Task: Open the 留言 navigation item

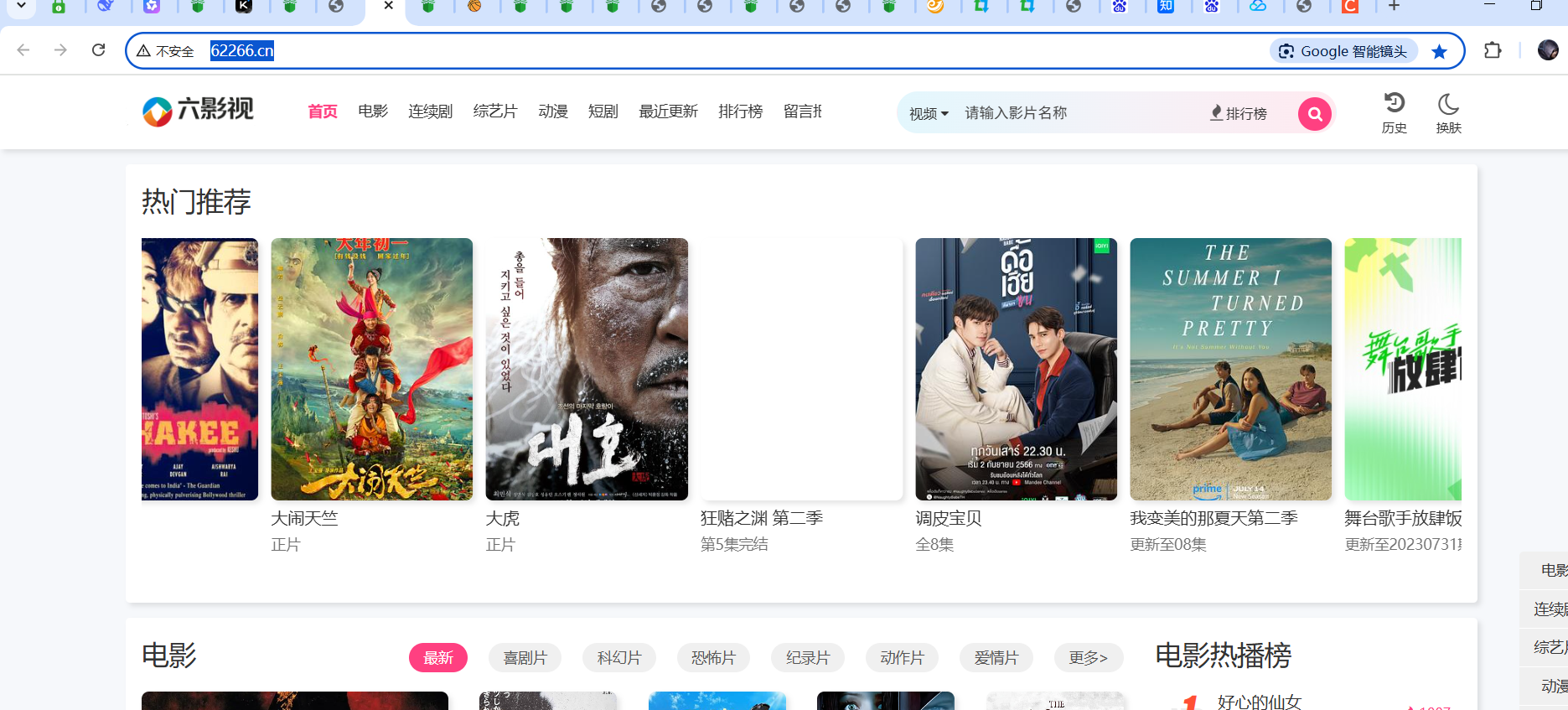Action: pyautogui.click(x=803, y=111)
